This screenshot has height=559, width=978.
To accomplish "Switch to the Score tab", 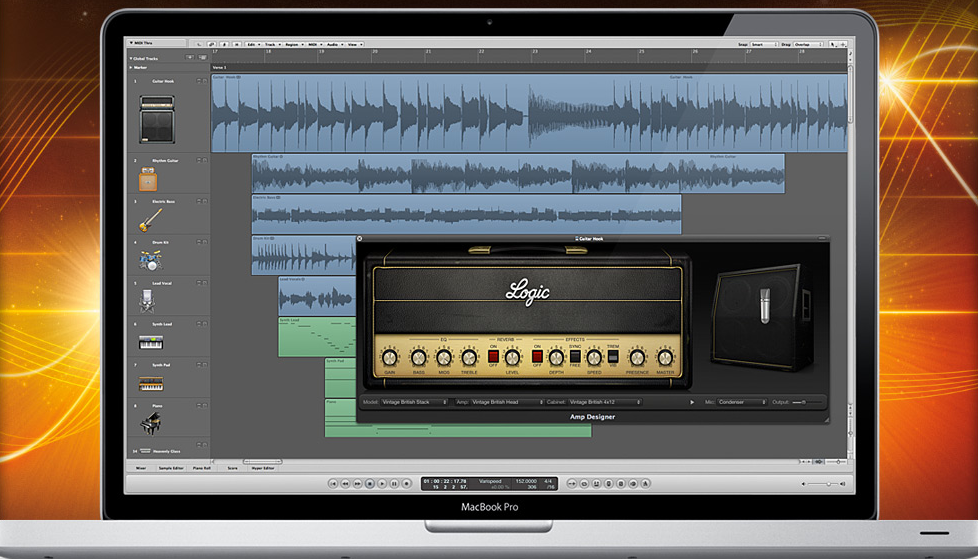I will 232,468.
